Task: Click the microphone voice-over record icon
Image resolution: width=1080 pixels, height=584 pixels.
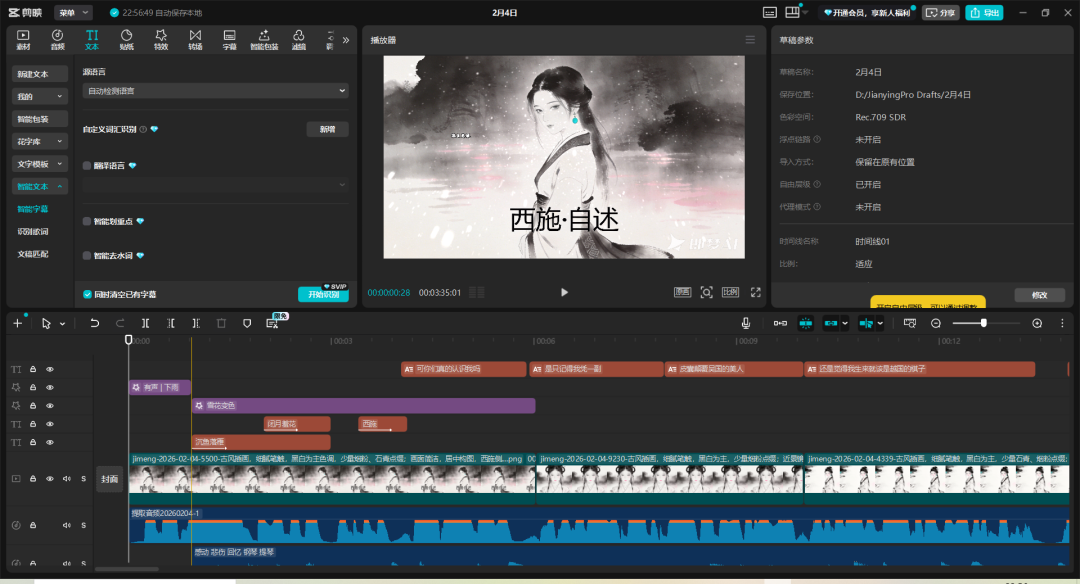Action: click(745, 323)
